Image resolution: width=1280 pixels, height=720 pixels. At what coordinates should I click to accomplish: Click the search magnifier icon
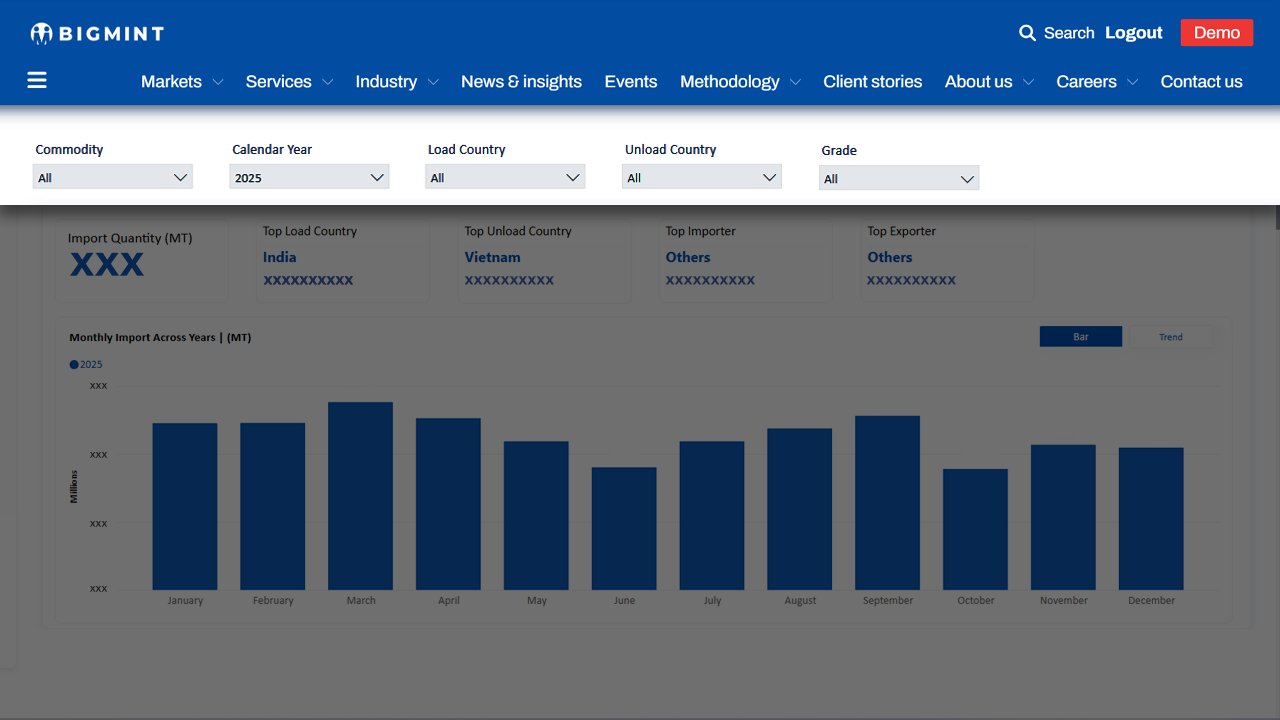point(1027,33)
